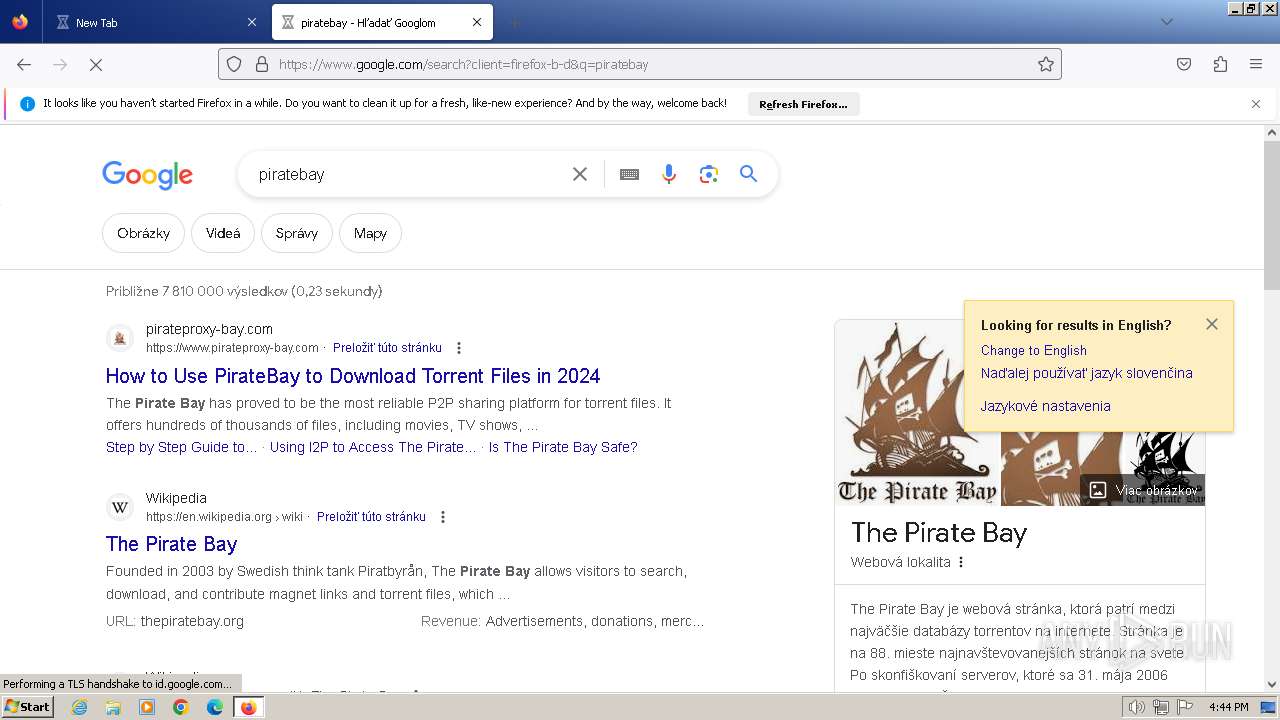Go back to the previous page
Viewport: 1280px width, 720px height.
coord(24,64)
